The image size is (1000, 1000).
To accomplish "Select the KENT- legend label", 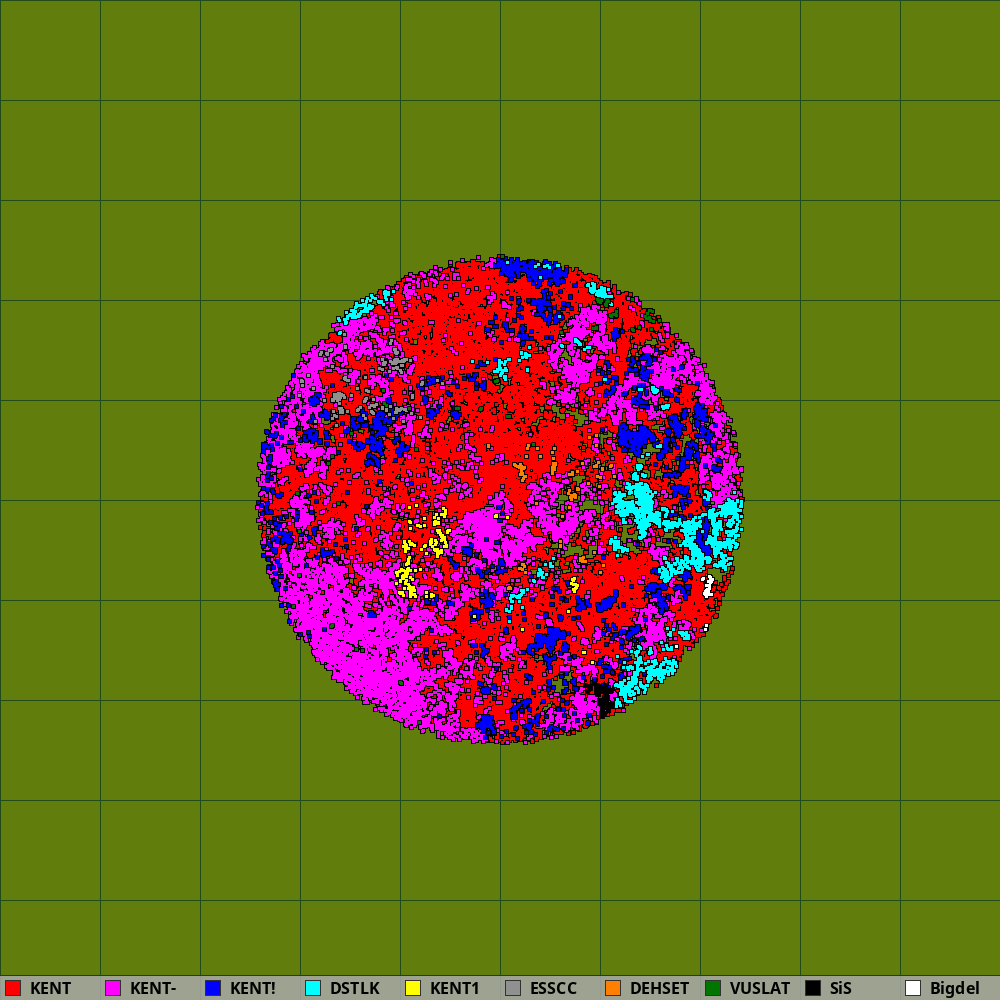I will click(x=153, y=989).
